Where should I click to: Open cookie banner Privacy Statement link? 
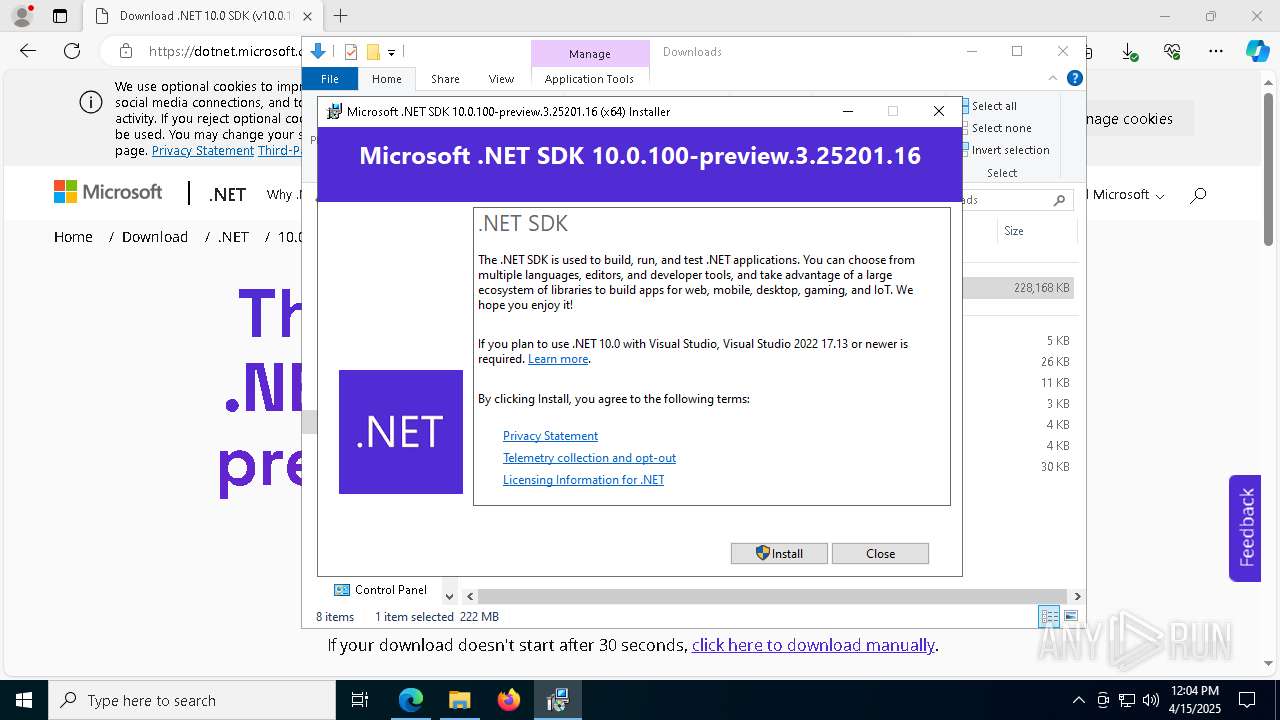(x=203, y=151)
